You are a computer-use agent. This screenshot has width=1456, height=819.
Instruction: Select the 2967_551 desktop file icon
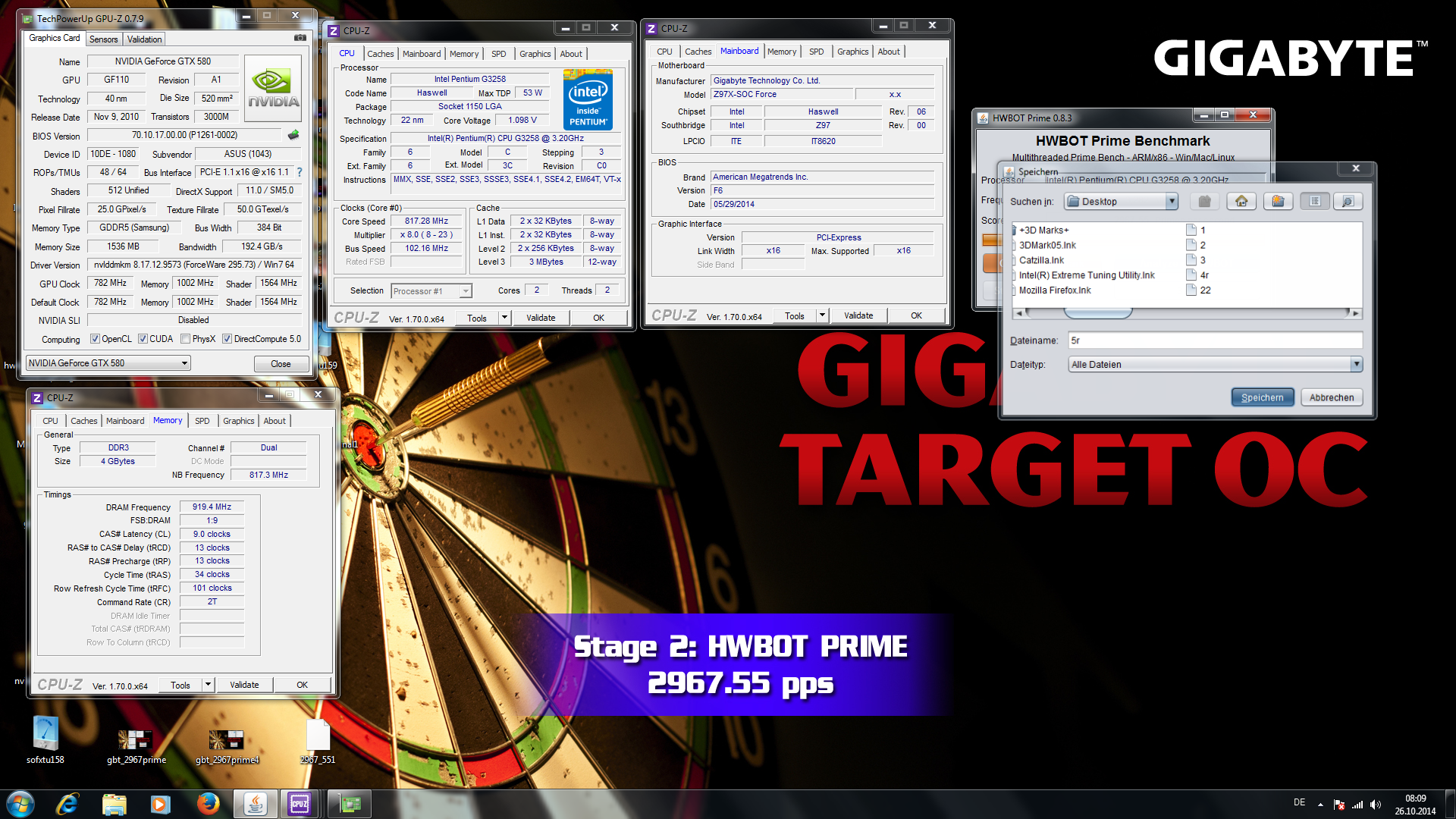click(x=318, y=742)
